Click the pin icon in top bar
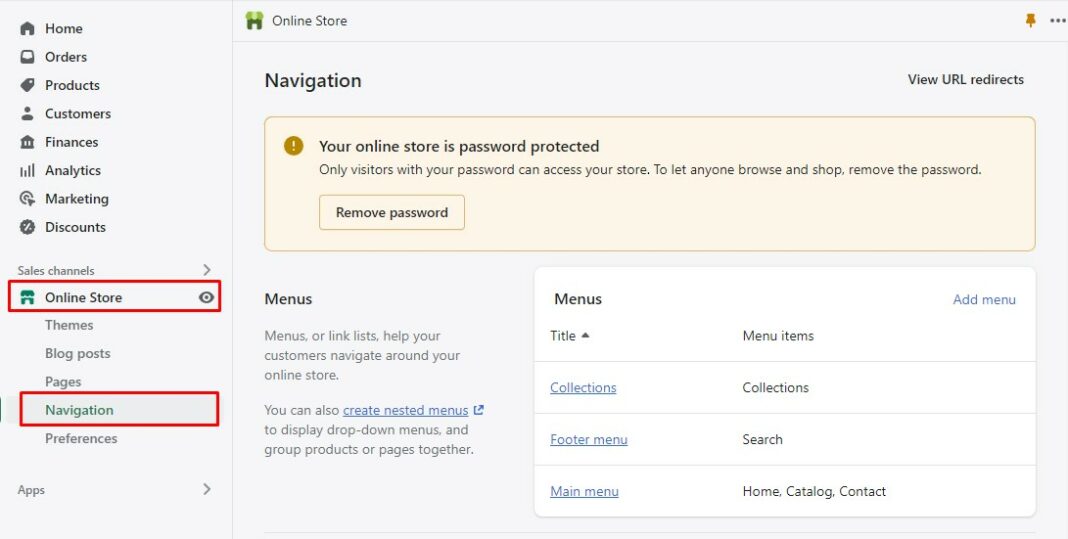Viewport: 1068px width, 539px height. click(x=1031, y=20)
